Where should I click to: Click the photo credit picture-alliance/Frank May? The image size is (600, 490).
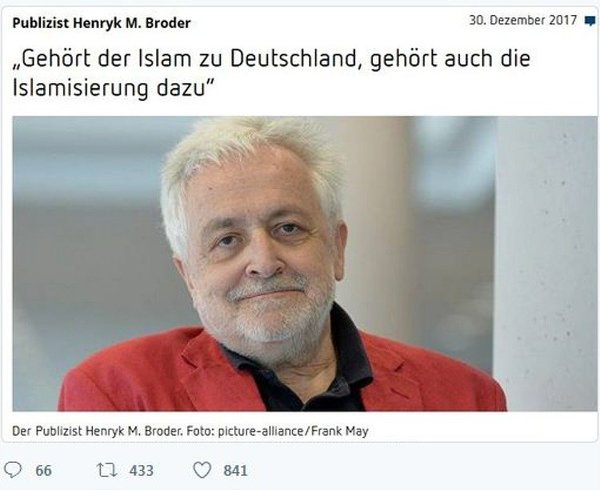click(x=293, y=431)
